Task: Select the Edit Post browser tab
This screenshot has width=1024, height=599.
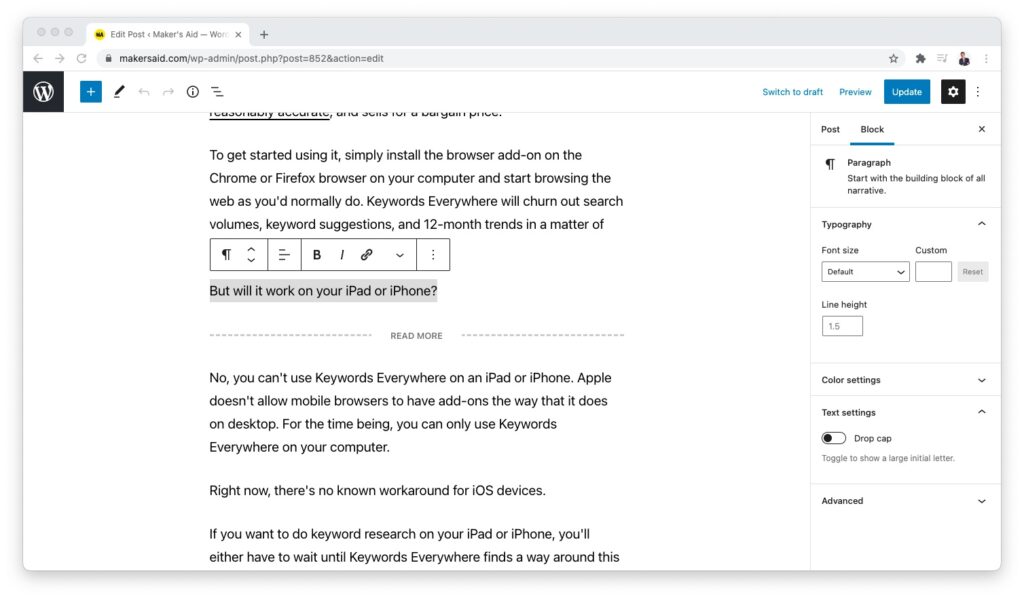Action: (x=168, y=35)
